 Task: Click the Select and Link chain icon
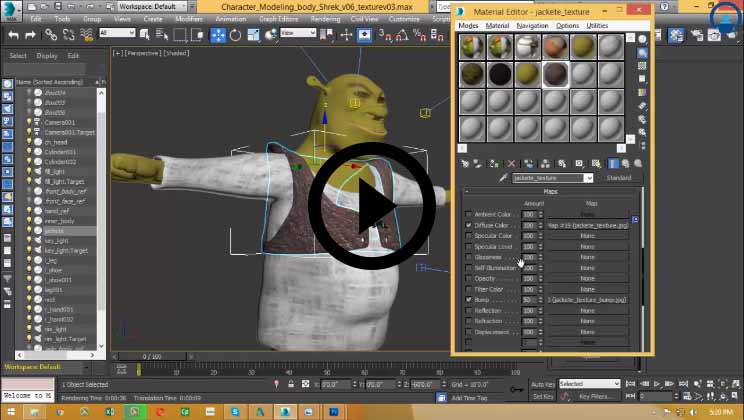pos(48,33)
